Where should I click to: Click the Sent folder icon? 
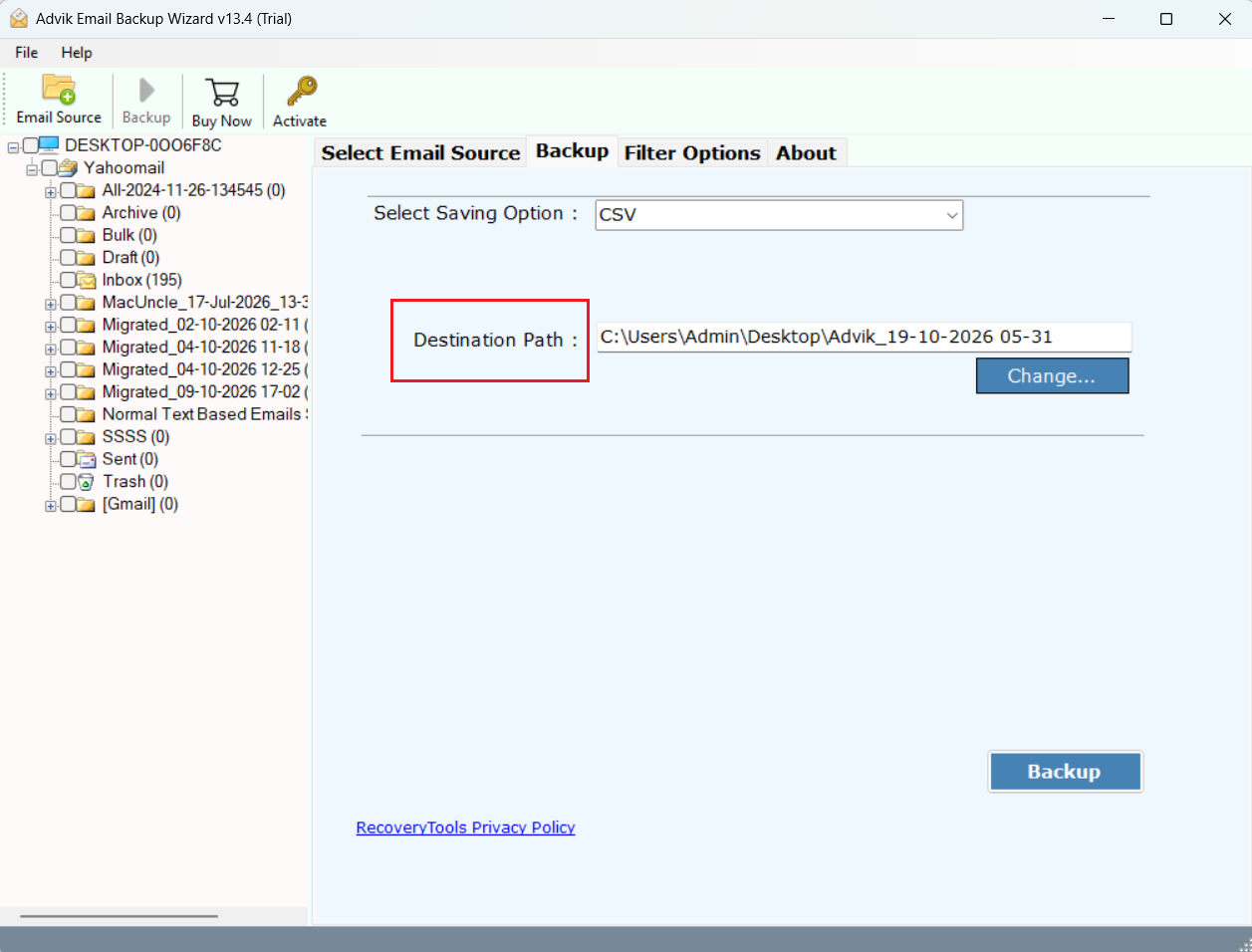pyautogui.click(x=87, y=459)
